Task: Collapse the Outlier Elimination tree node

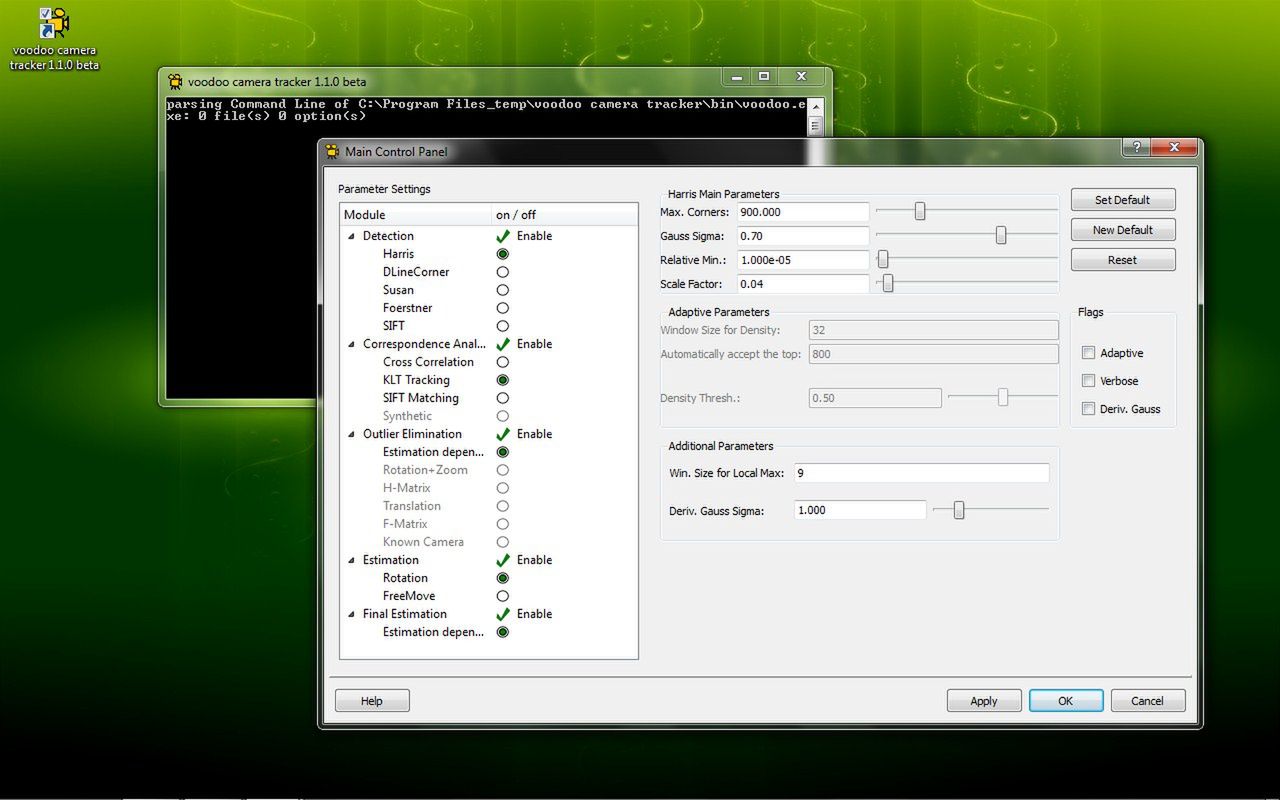Action: tap(351, 434)
